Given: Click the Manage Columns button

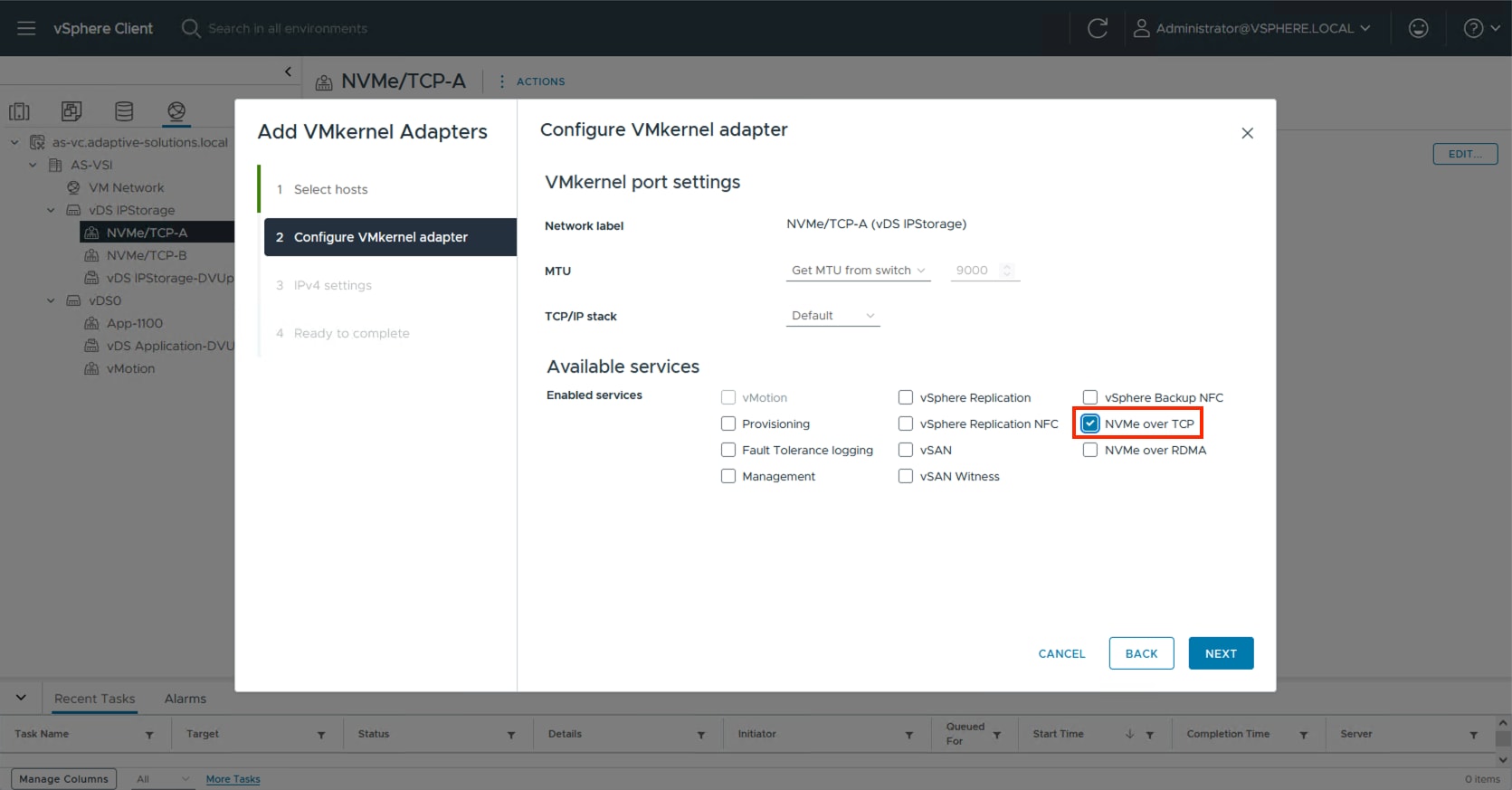Looking at the screenshot, I should (x=63, y=779).
